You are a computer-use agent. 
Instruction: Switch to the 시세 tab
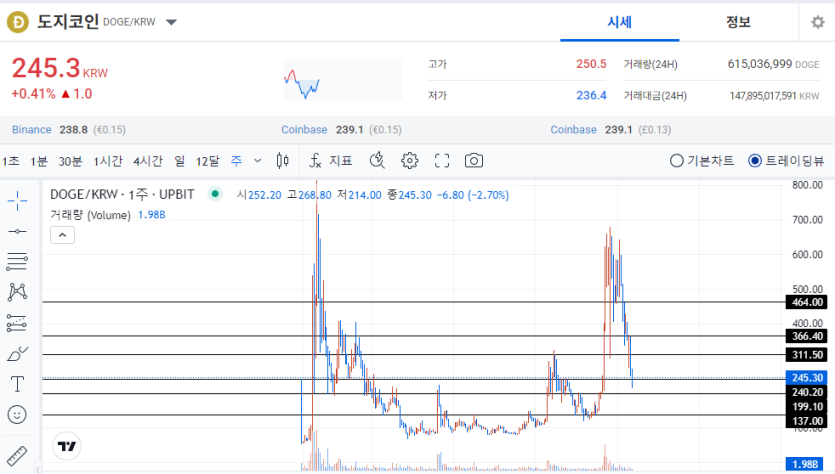point(620,22)
